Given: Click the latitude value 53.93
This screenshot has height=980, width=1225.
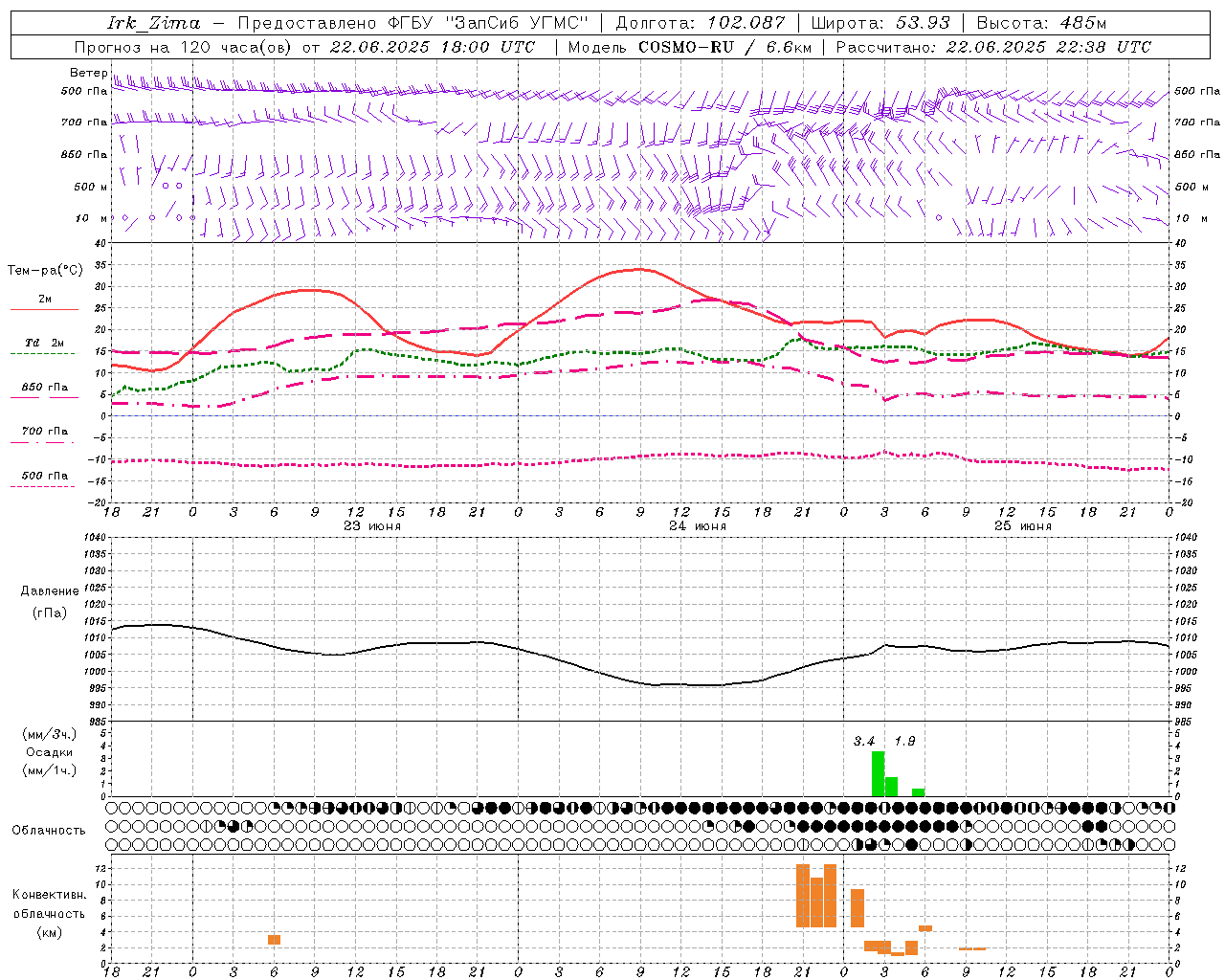Looking at the screenshot, I should [923, 23].
